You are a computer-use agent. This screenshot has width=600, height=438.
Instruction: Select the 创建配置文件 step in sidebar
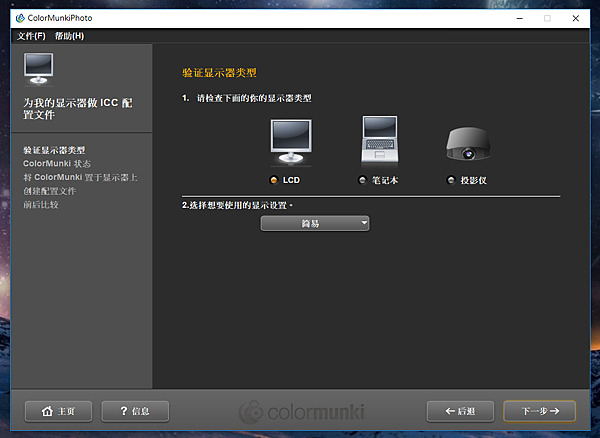click(49, 191)
